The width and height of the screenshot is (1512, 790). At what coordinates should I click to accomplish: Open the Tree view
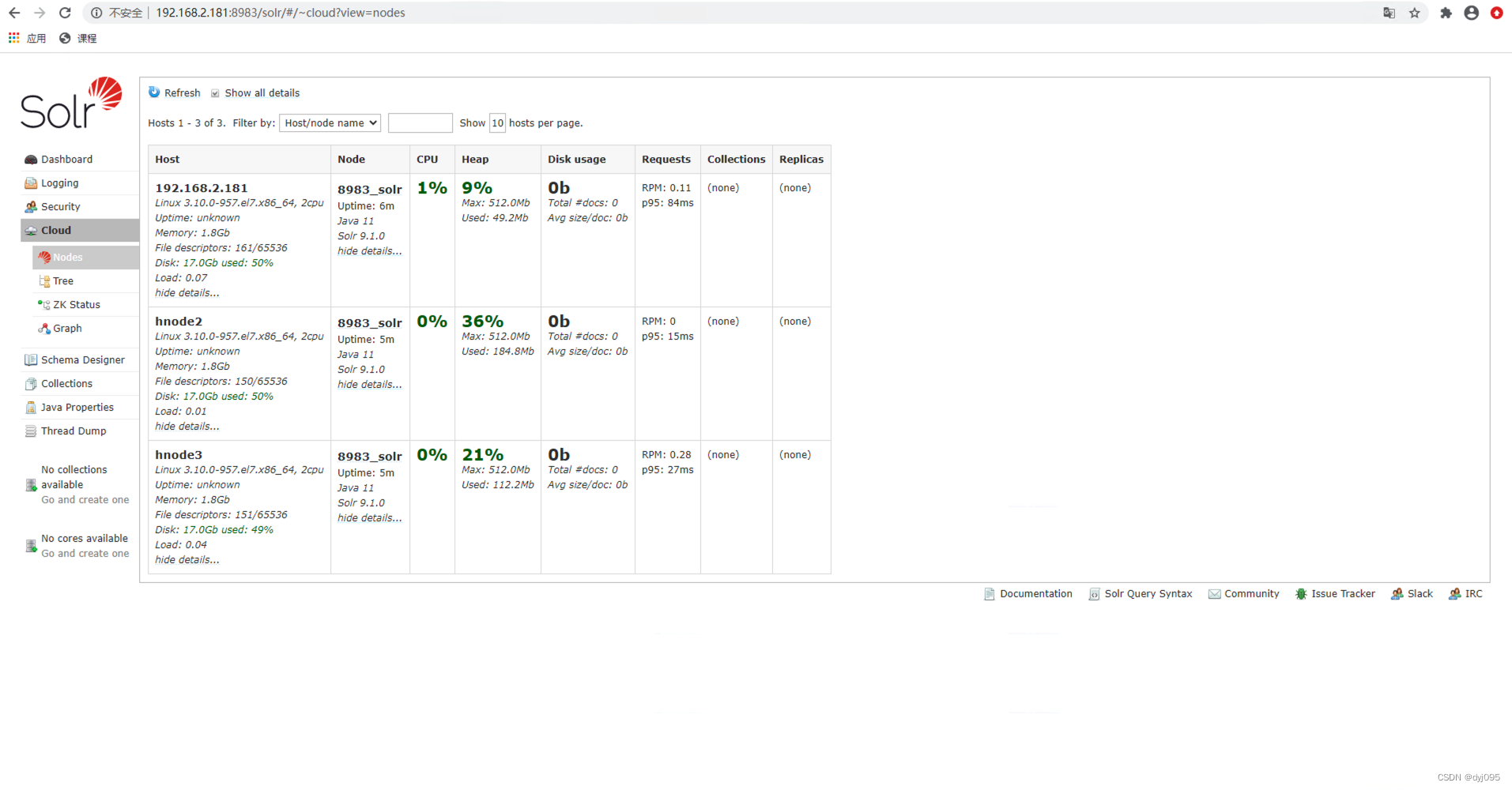pos(63,281)
